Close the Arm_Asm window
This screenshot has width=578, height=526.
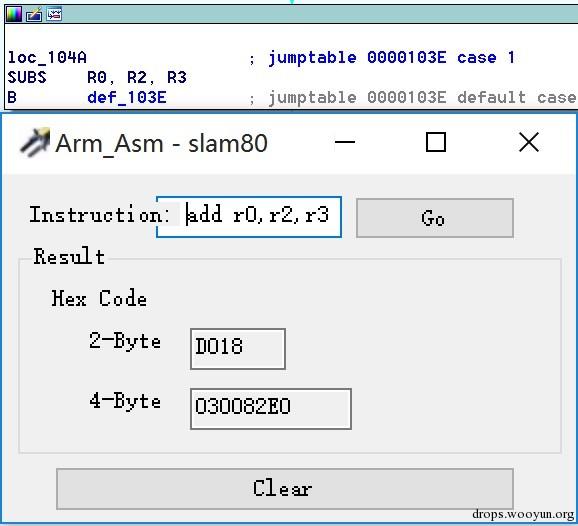[x=529, y=142]
